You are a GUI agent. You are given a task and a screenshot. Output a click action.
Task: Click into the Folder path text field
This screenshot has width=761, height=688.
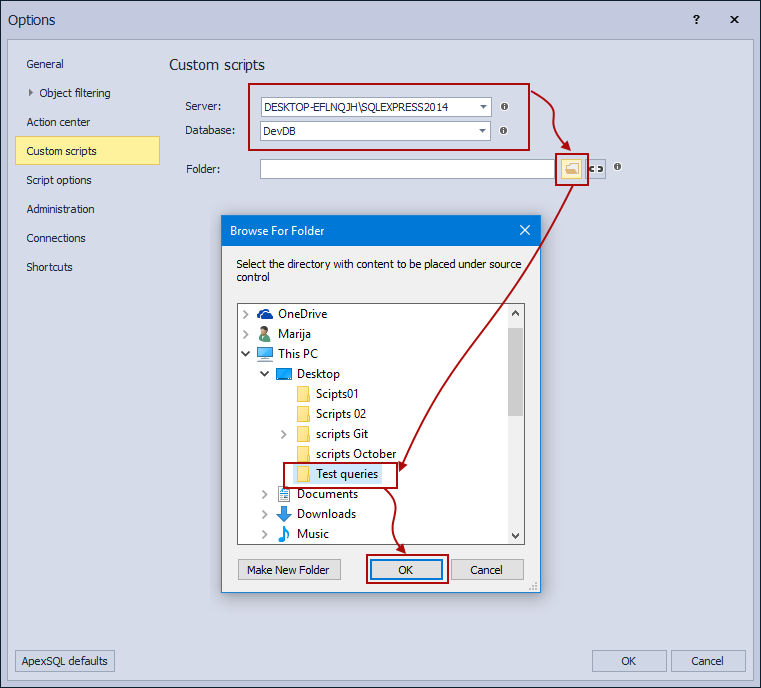406,169
